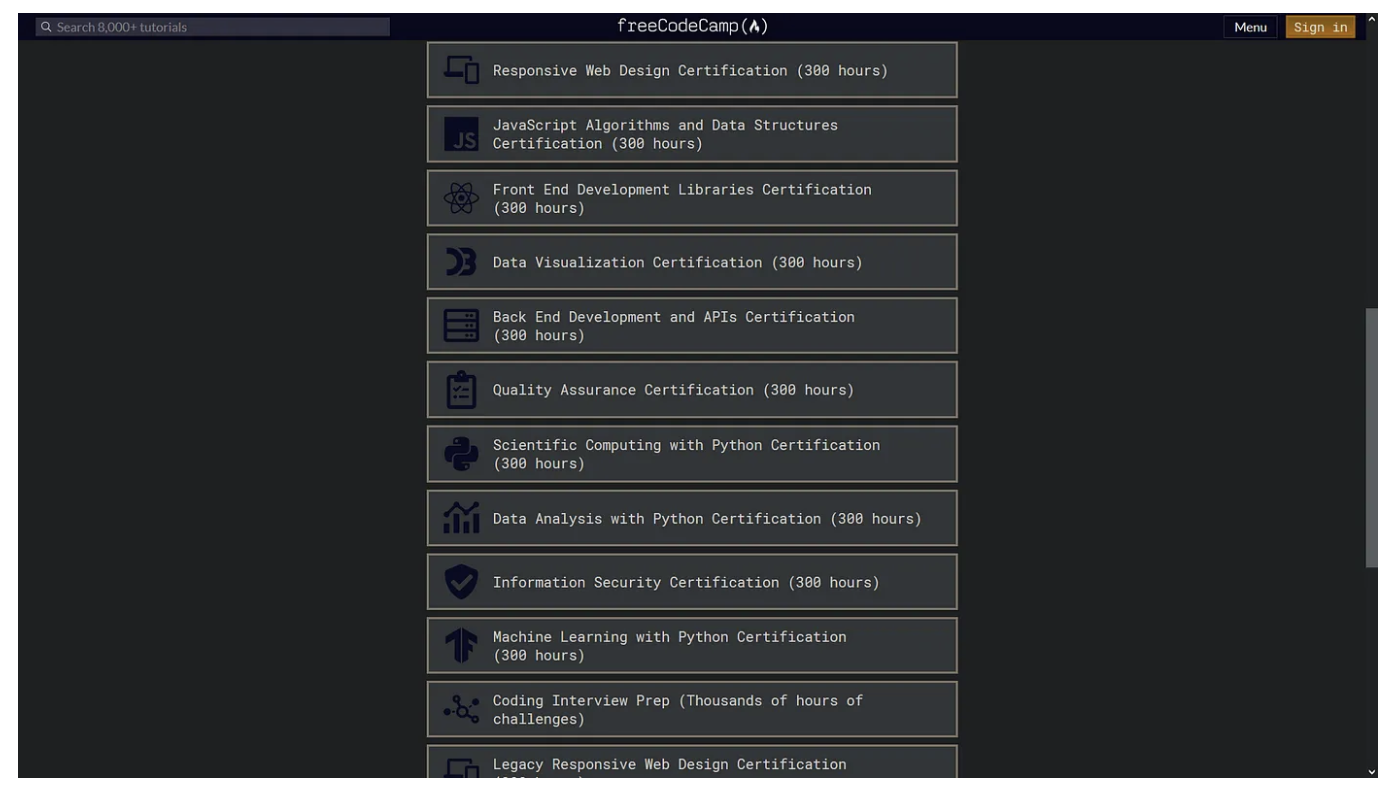Open Front End Development Libraries Certification
Viewport: 1392px width, 788px height.
tap(692, 198)
